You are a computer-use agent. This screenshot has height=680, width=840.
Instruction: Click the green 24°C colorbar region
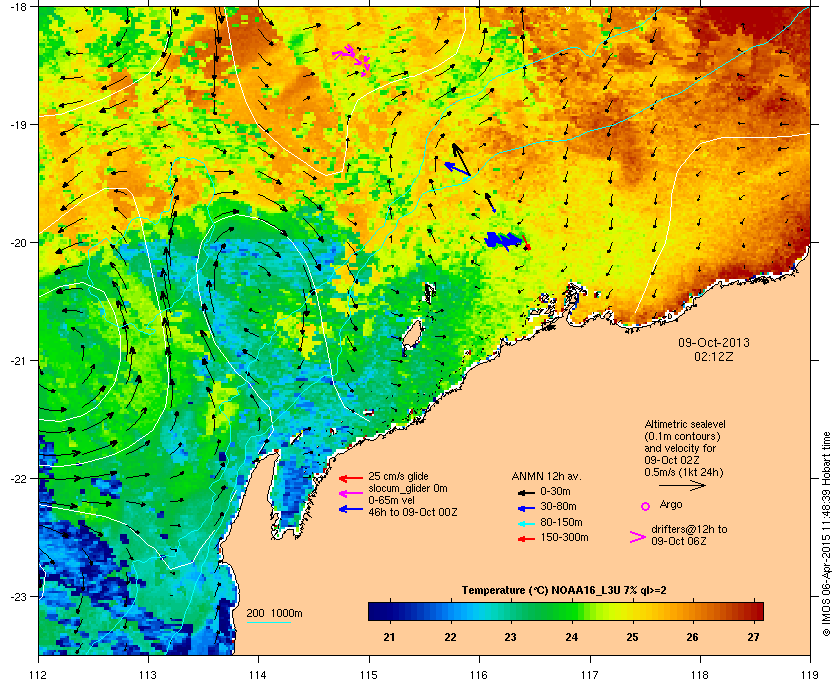[x=572, y=611]
